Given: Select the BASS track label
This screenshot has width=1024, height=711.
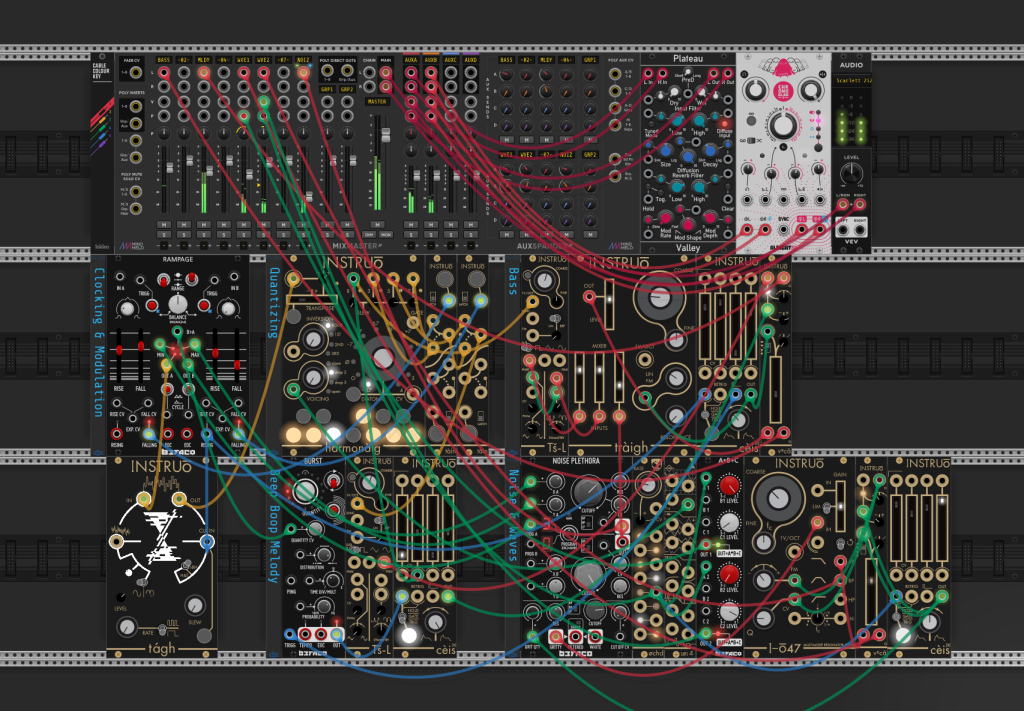Looking at the screenshot, I should click(x=163, y=60).
